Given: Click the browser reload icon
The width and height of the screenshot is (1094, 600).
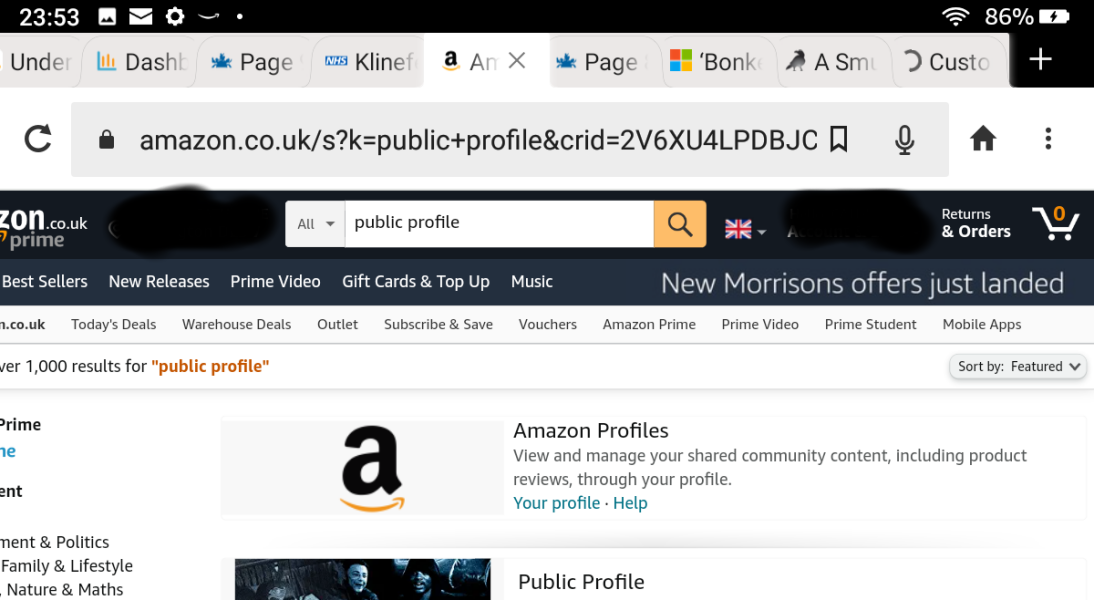Looking at the screenshot, I should (x=38, y=139).
